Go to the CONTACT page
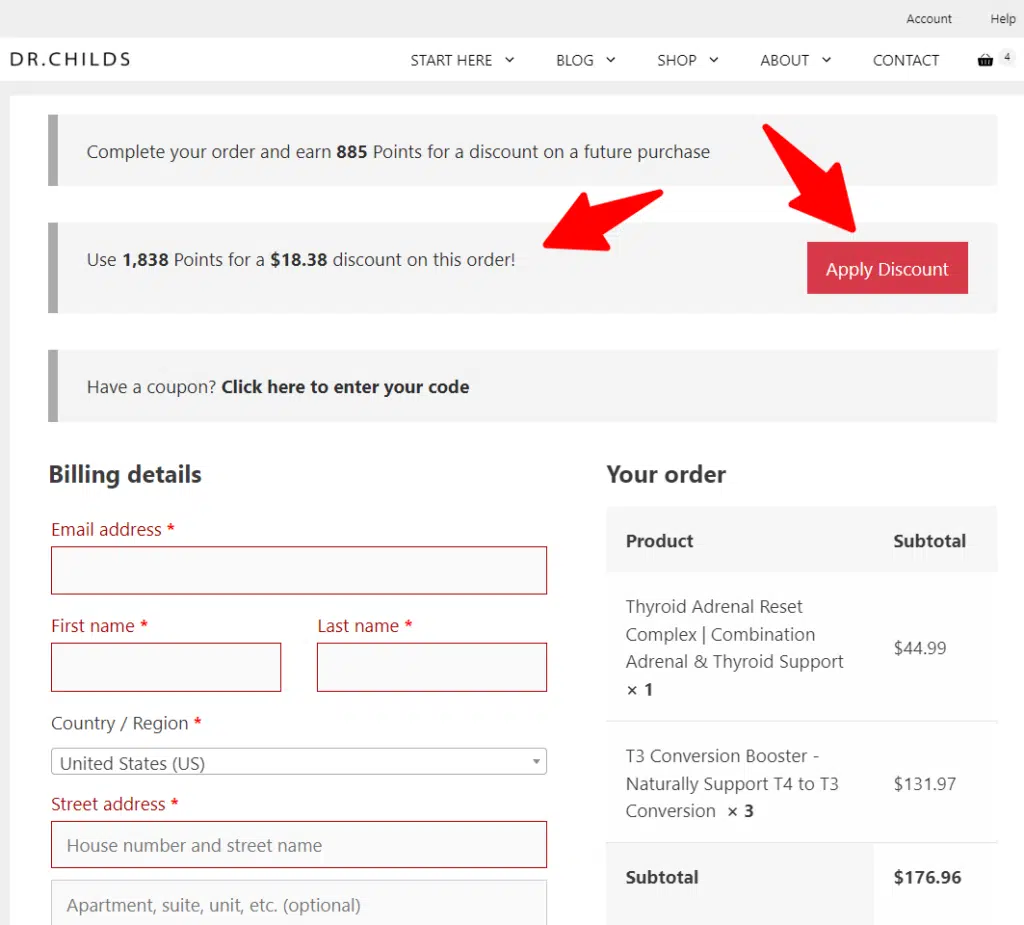This screenshot has height=925, width=1024. [906, 60]
